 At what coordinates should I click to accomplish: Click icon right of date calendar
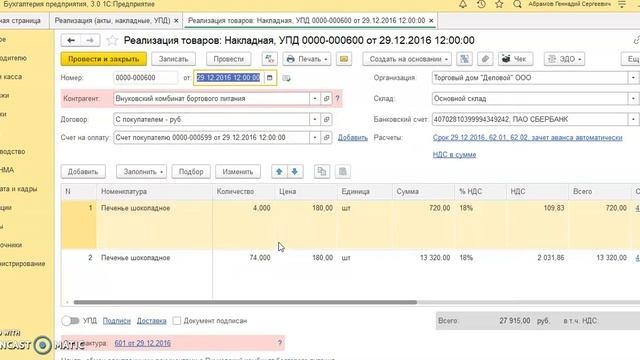(x=287, y=78)
